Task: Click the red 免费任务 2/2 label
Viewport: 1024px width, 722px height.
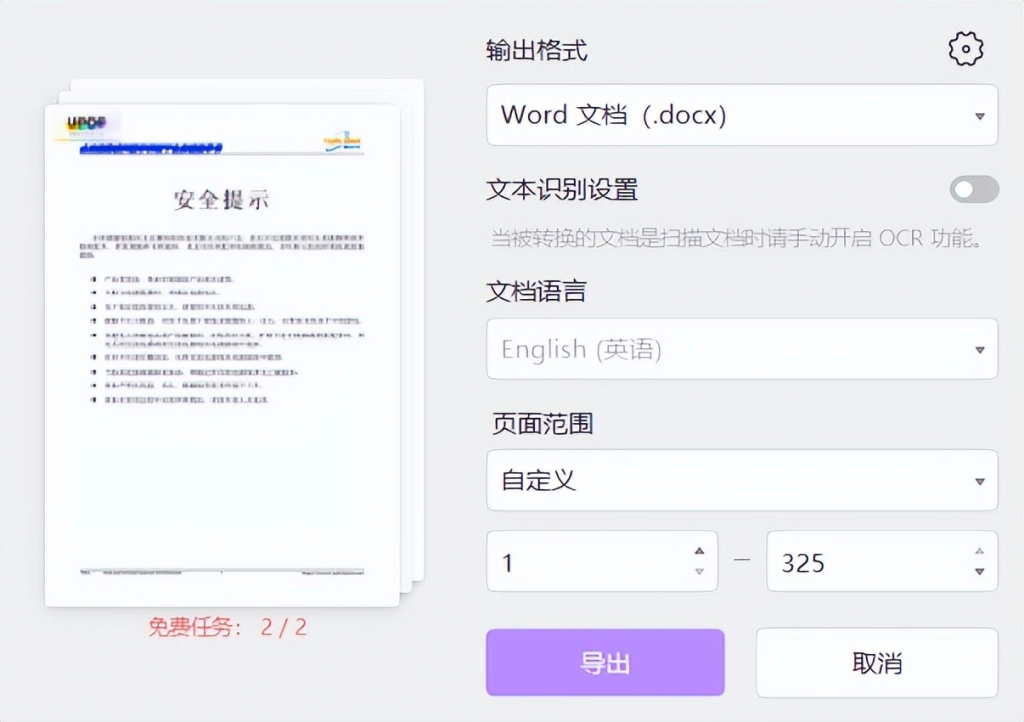Action: [227, 627]
